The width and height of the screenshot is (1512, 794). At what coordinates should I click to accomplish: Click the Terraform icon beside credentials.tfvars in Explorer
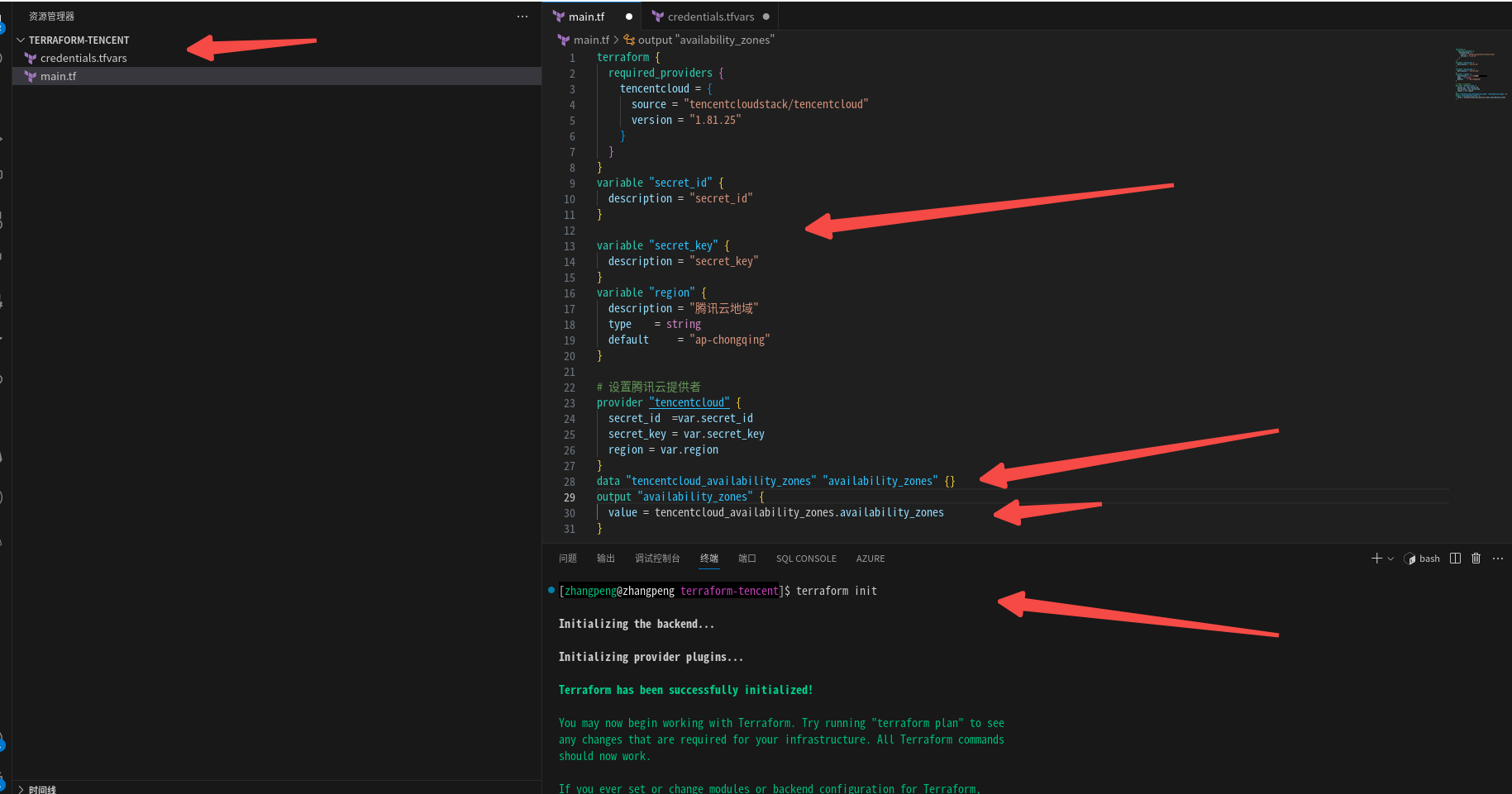(31, 58)
